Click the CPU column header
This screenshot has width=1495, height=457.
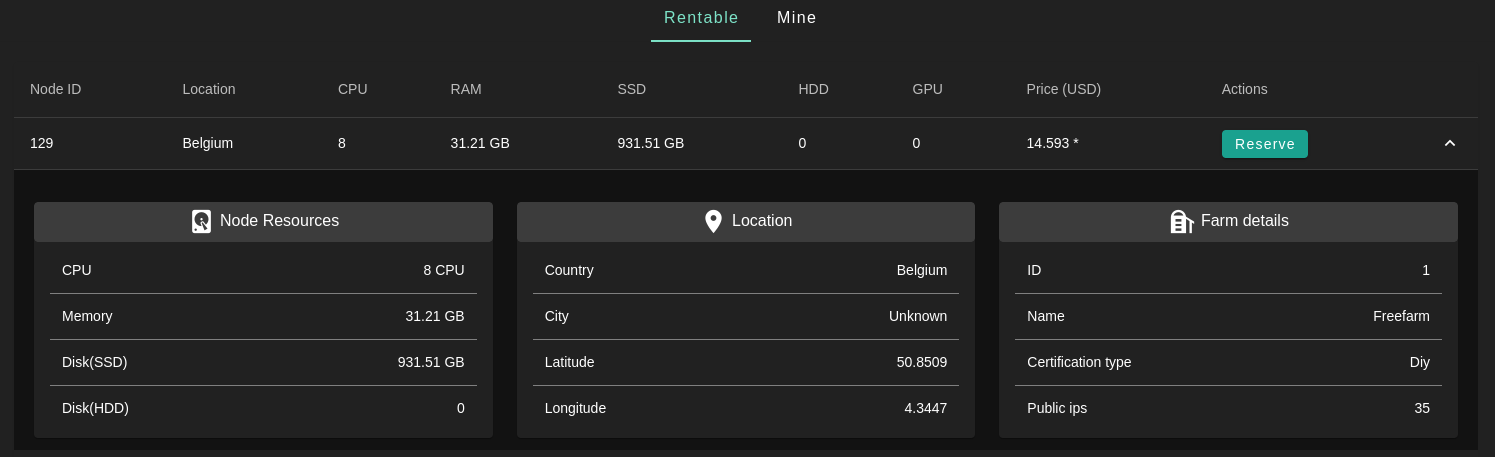point(353,89)
